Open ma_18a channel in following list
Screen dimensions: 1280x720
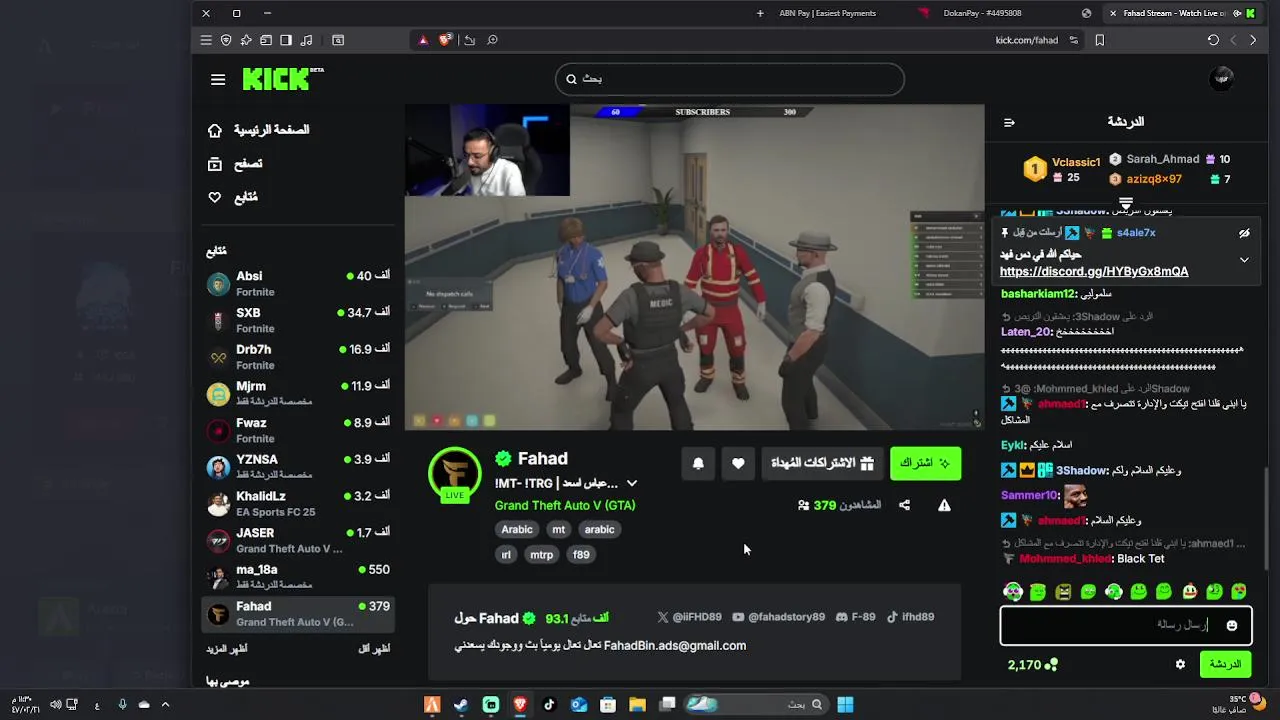pyautogui.click(x=298, y=577)
